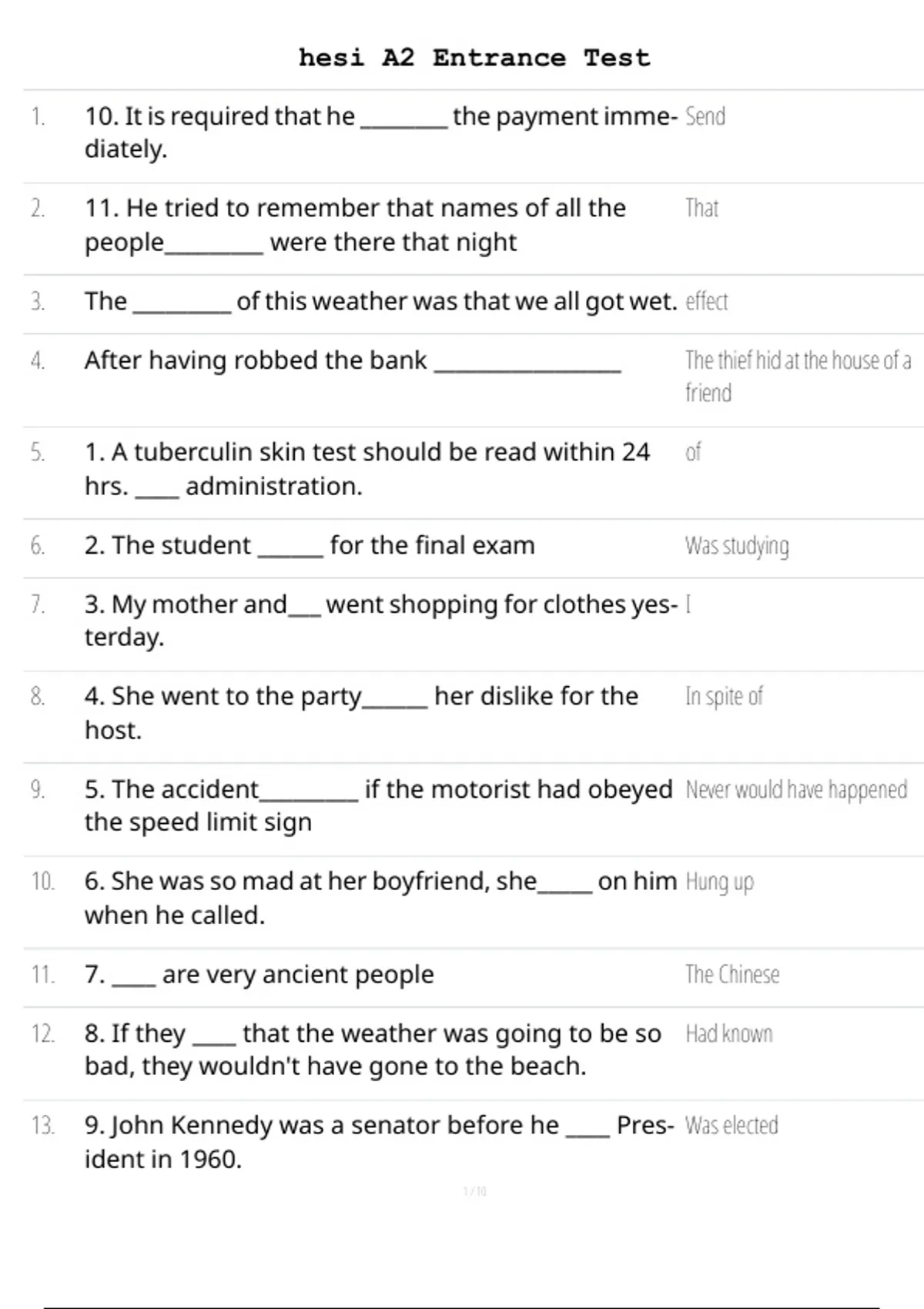924x1309 pixels.
Task: Click the answer 'Had known'
Action: [728, 1034]
